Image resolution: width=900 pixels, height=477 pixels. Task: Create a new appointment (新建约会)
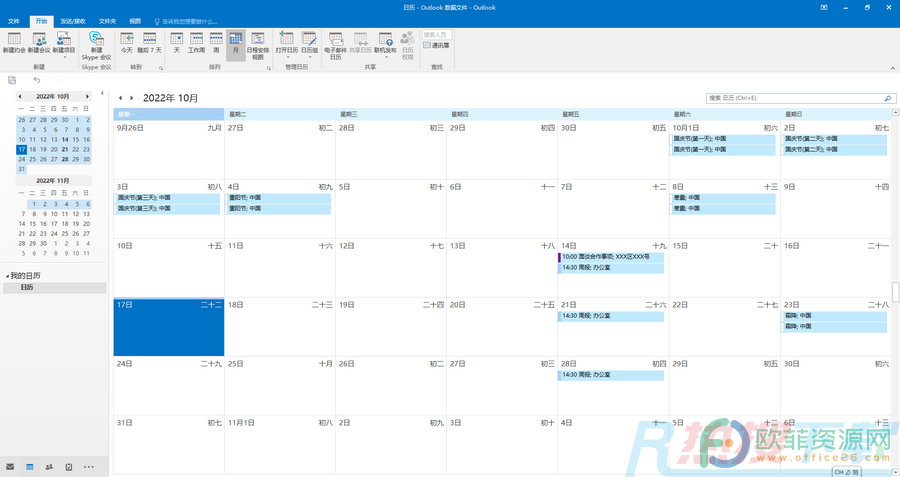pos(14,43)
